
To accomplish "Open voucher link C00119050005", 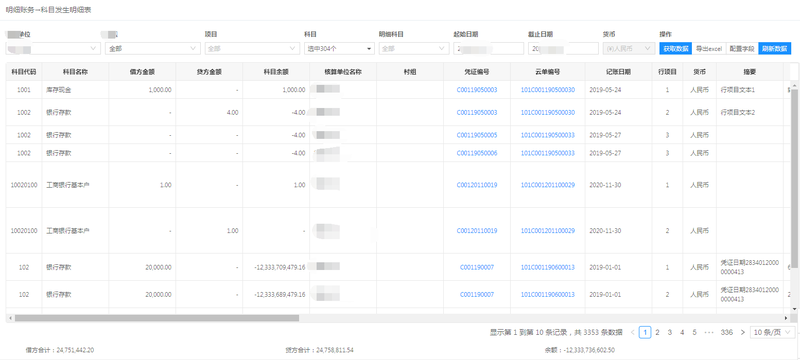I will pos(477,135).
